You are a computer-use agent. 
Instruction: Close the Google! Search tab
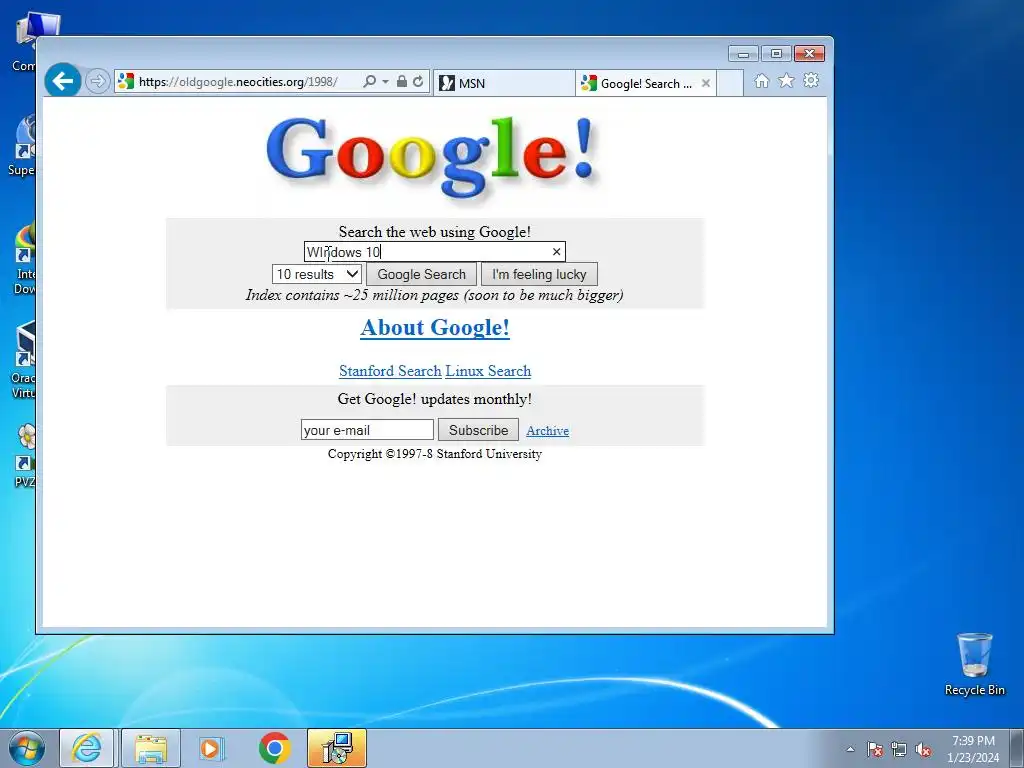click(706, 84)
